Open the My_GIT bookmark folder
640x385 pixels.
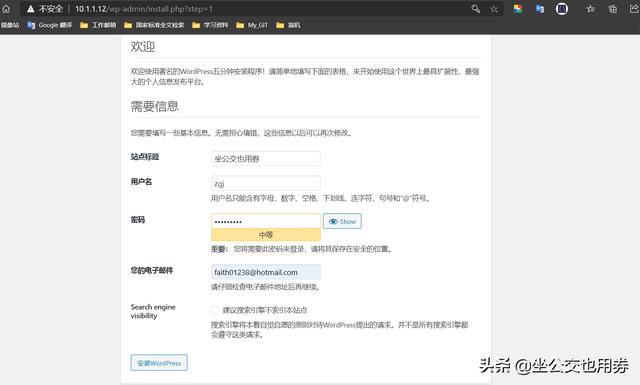(x=252, y=25)
